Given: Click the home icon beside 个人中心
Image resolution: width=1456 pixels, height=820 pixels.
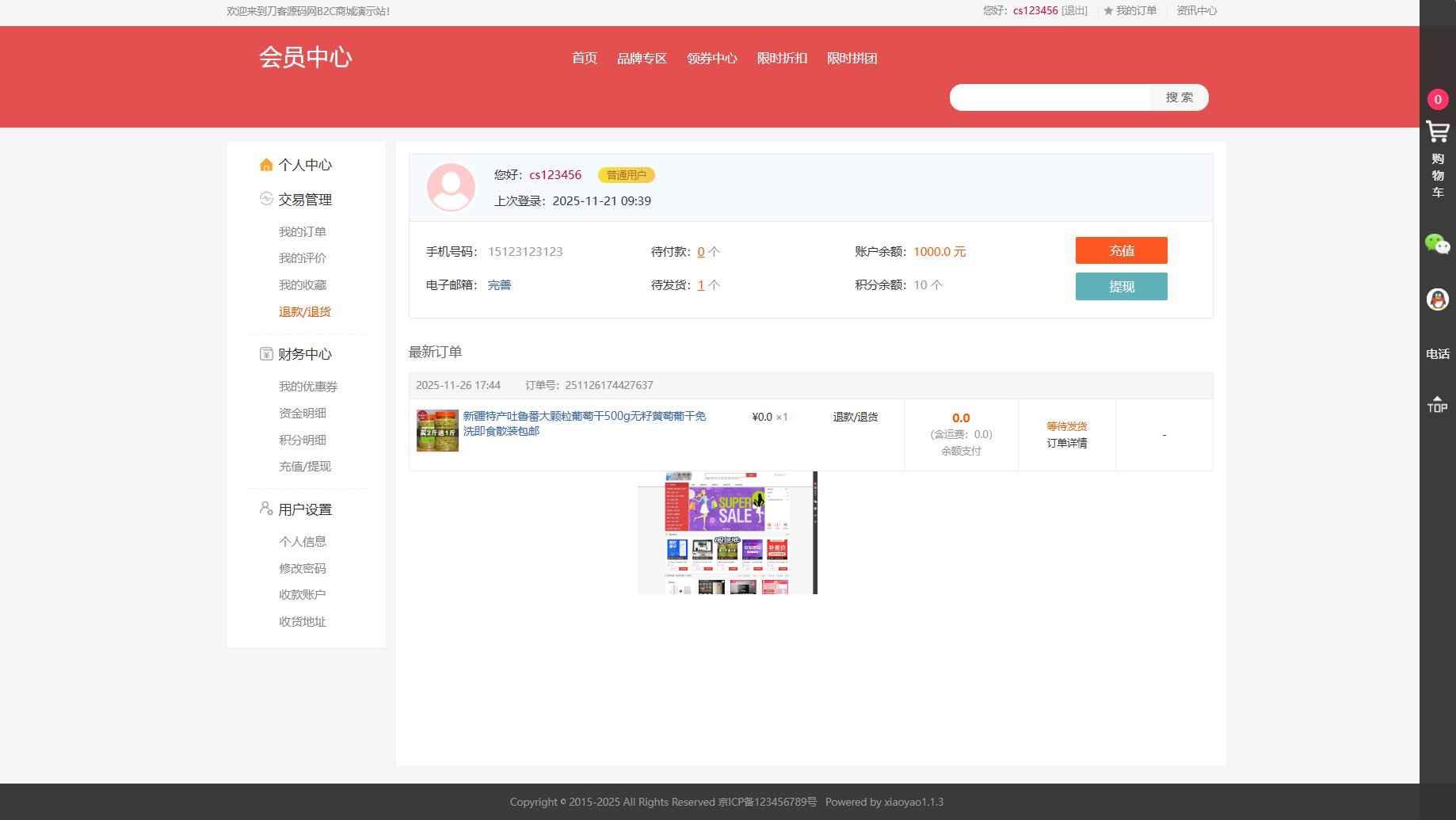Looking at the screenshot, I should (x=266, y=165).
